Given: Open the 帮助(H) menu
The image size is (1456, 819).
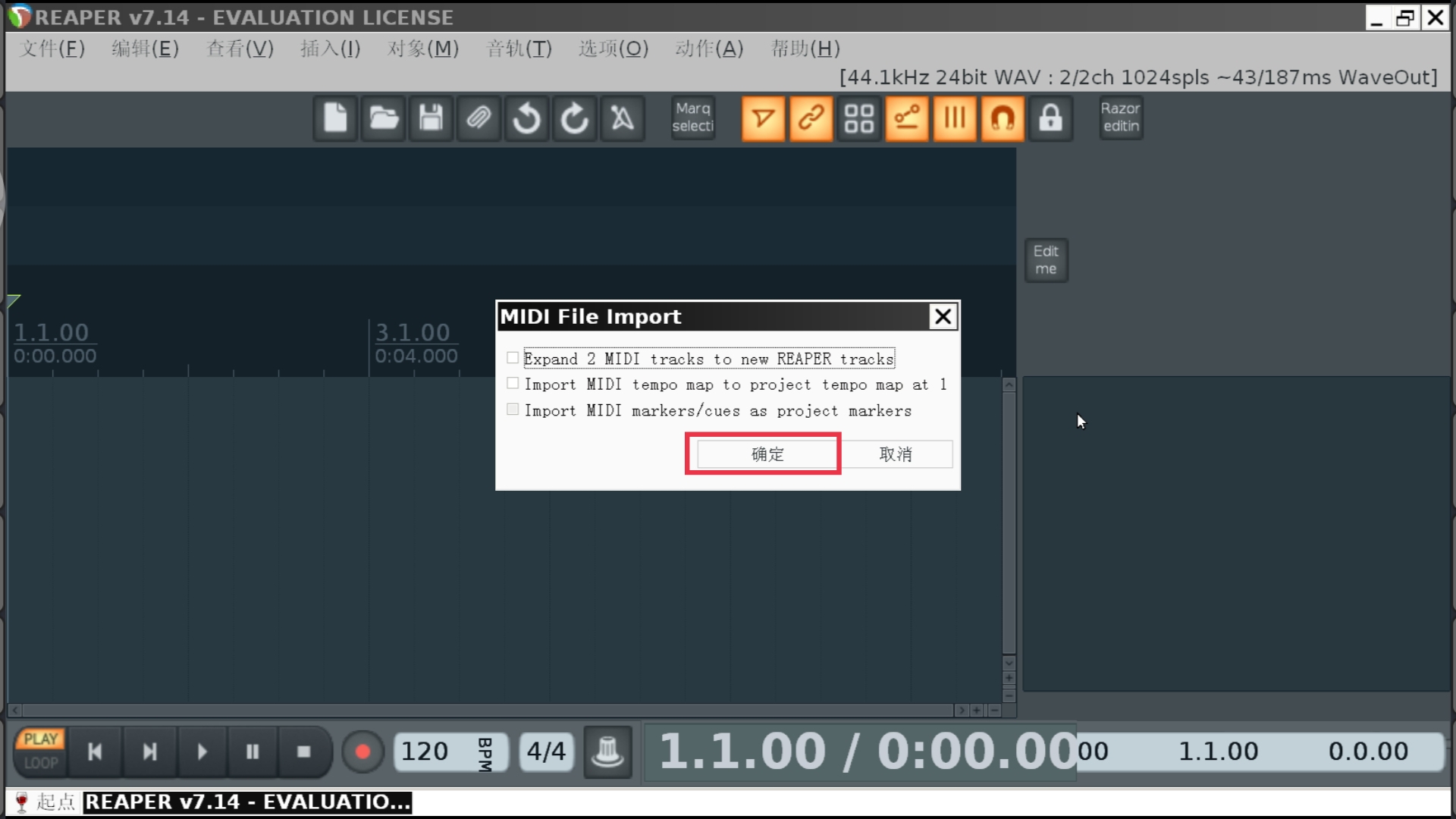Looking at the screenshot, I should [x=805, y=49].
